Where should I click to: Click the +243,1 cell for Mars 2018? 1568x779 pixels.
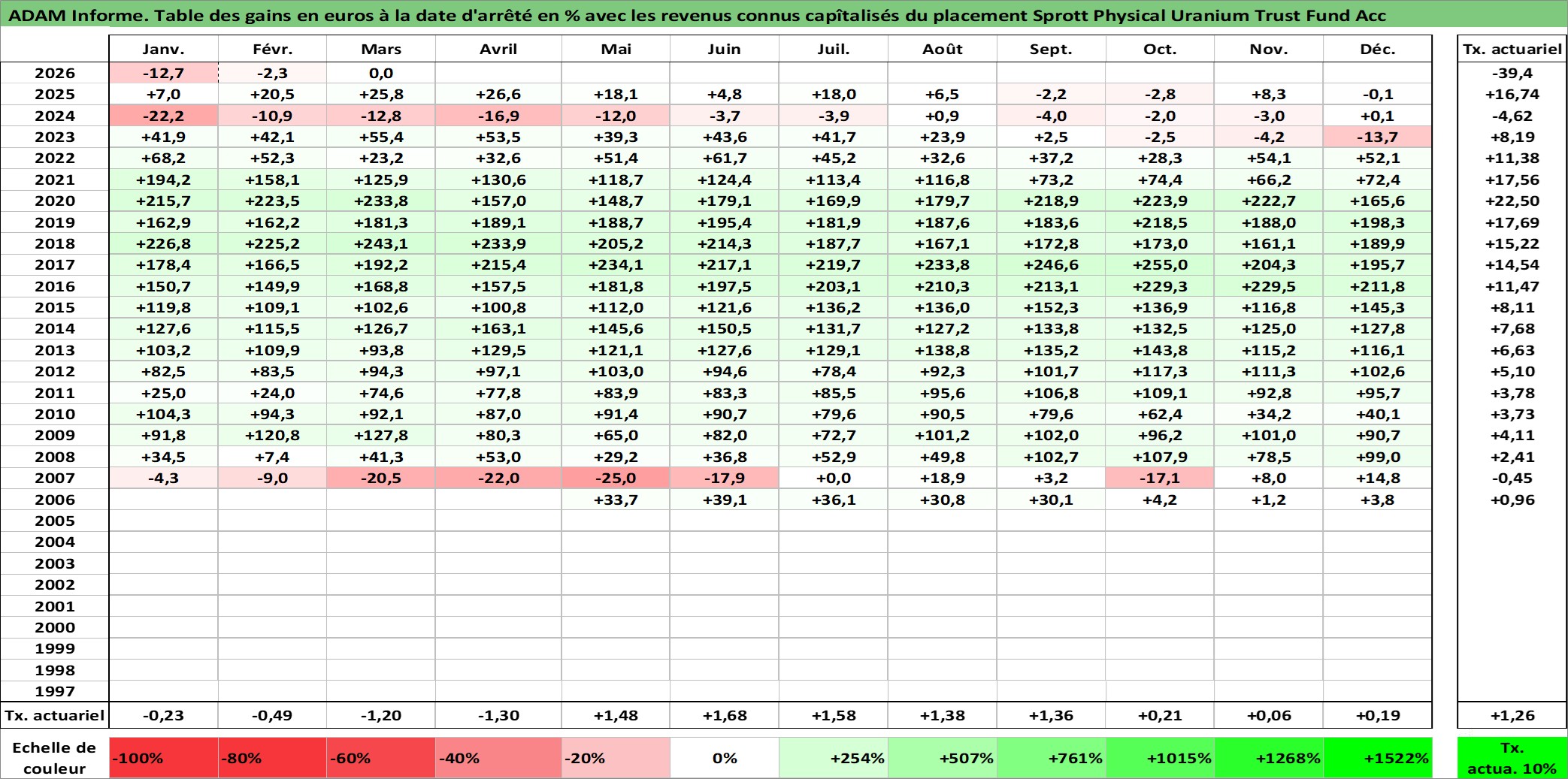point(381,243)
